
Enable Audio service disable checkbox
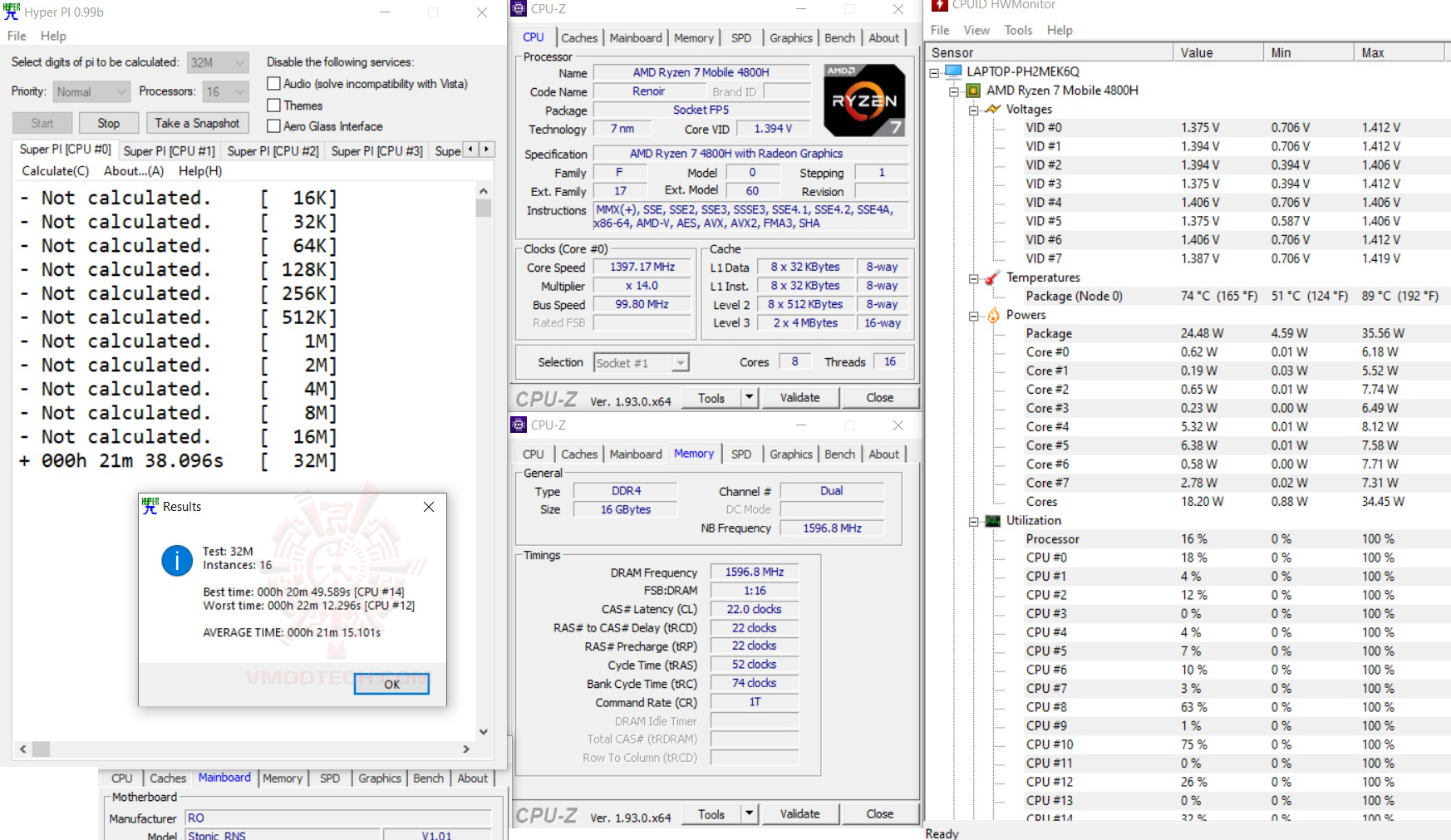[273, 84]
